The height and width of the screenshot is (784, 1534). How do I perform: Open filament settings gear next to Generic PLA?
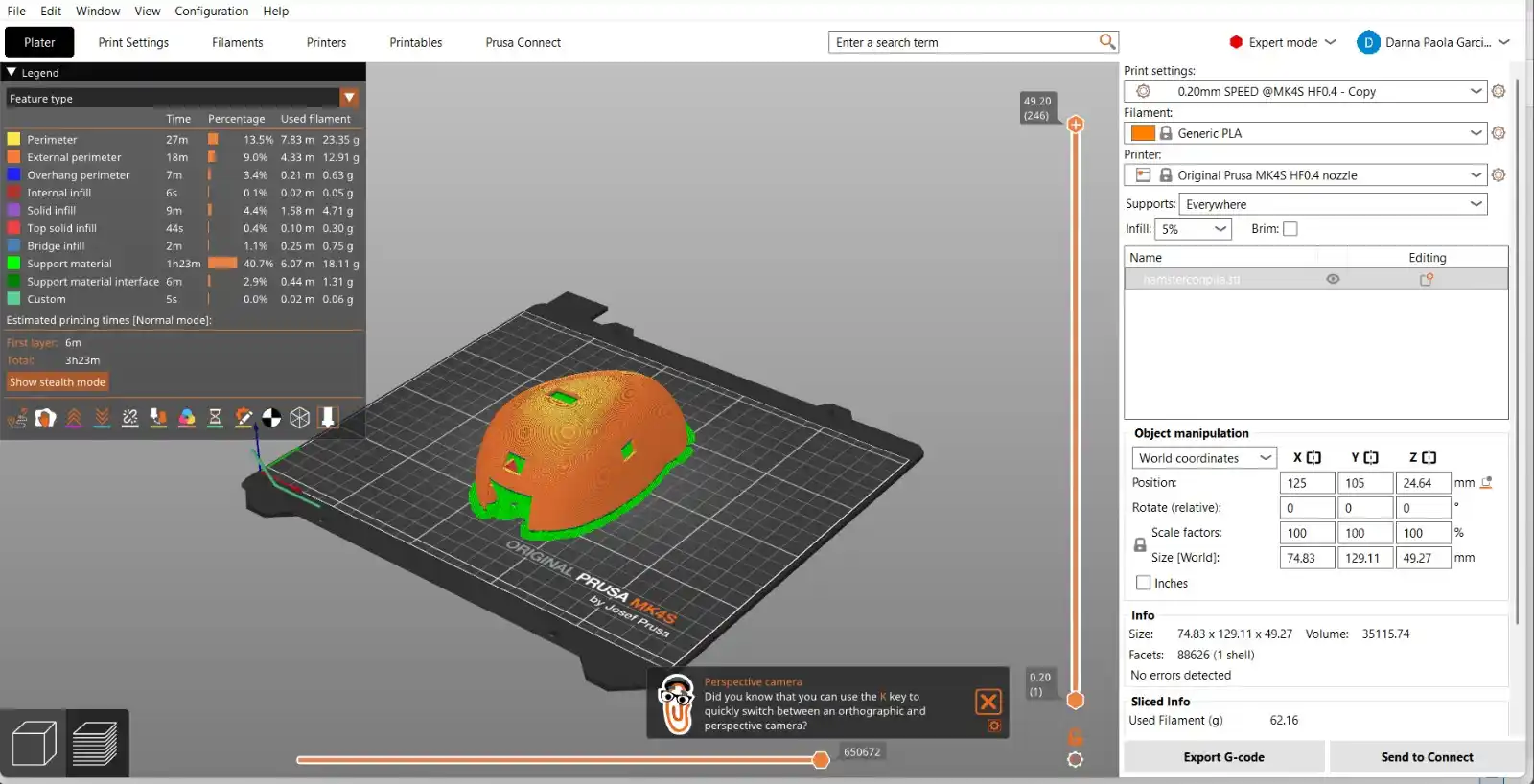point(1499,133)
